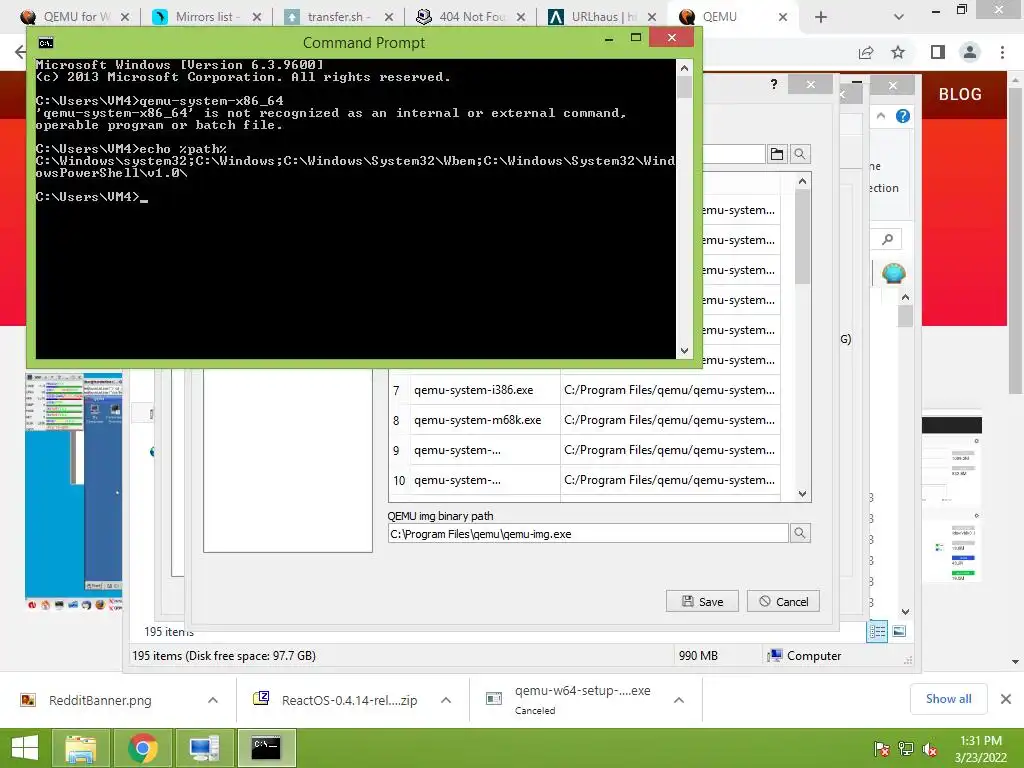This screenshot has height=768, width=1024.
Task: Click the Command Prompt scroll up arrow
Action: (684, 68)
